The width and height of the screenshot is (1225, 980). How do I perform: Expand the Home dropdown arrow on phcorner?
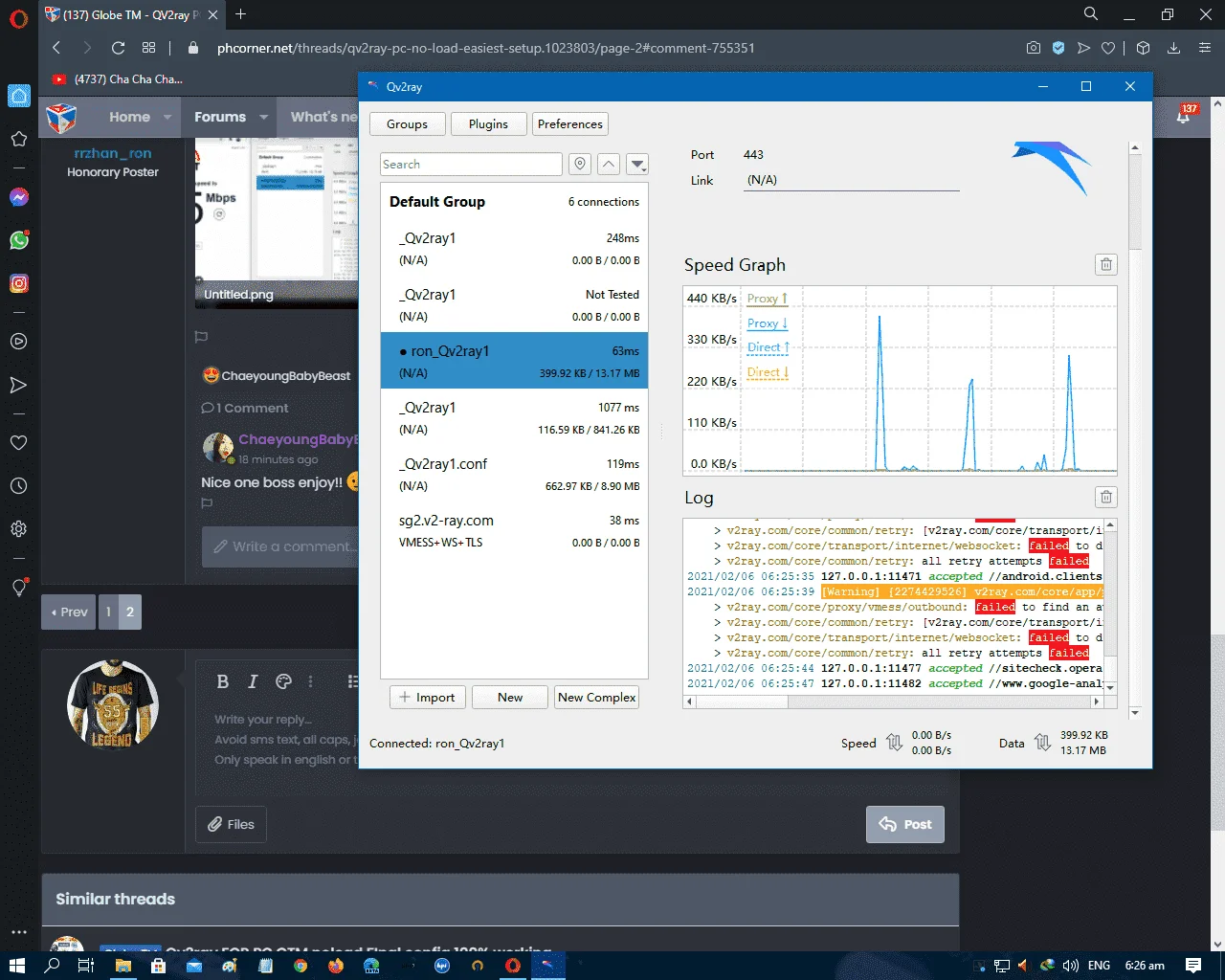tap(167, 117)
